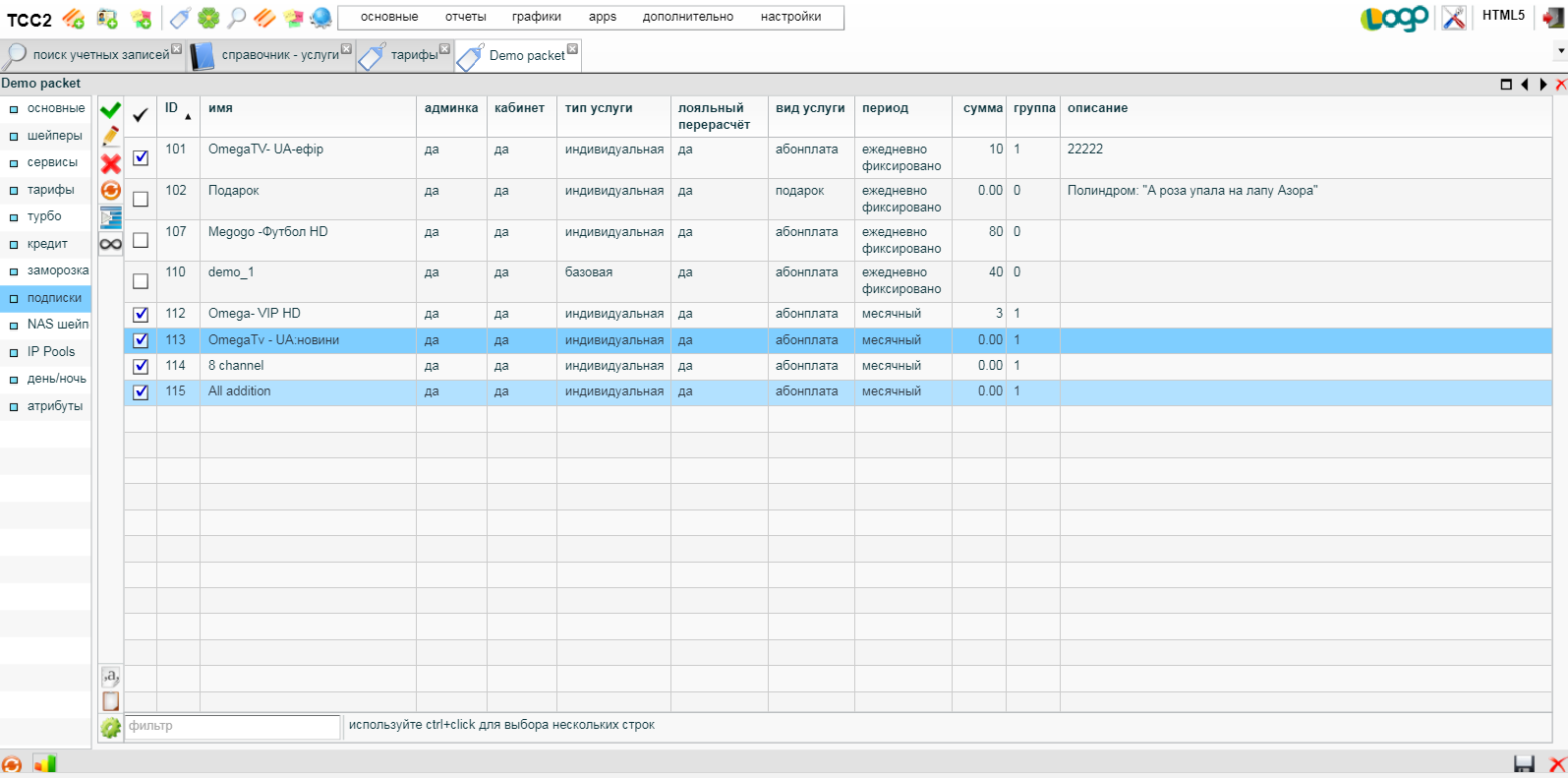Screen dimensions: 1568x778
Task: Expand the дополнительно menu
Action: 687,17
